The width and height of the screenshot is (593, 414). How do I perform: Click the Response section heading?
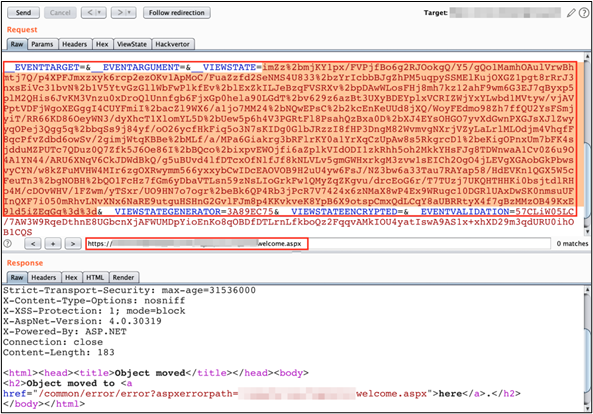(25, 263)
